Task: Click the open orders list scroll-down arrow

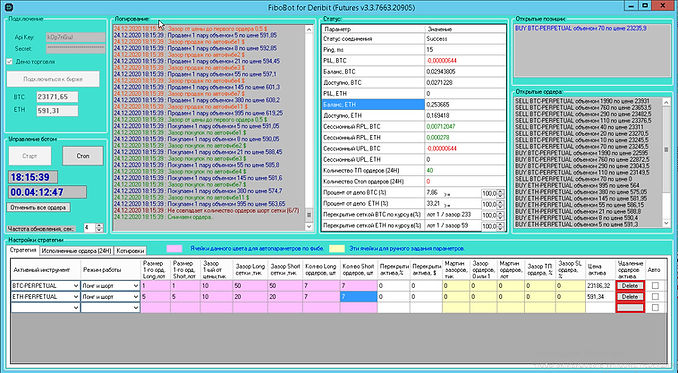Action: (666, 223)
